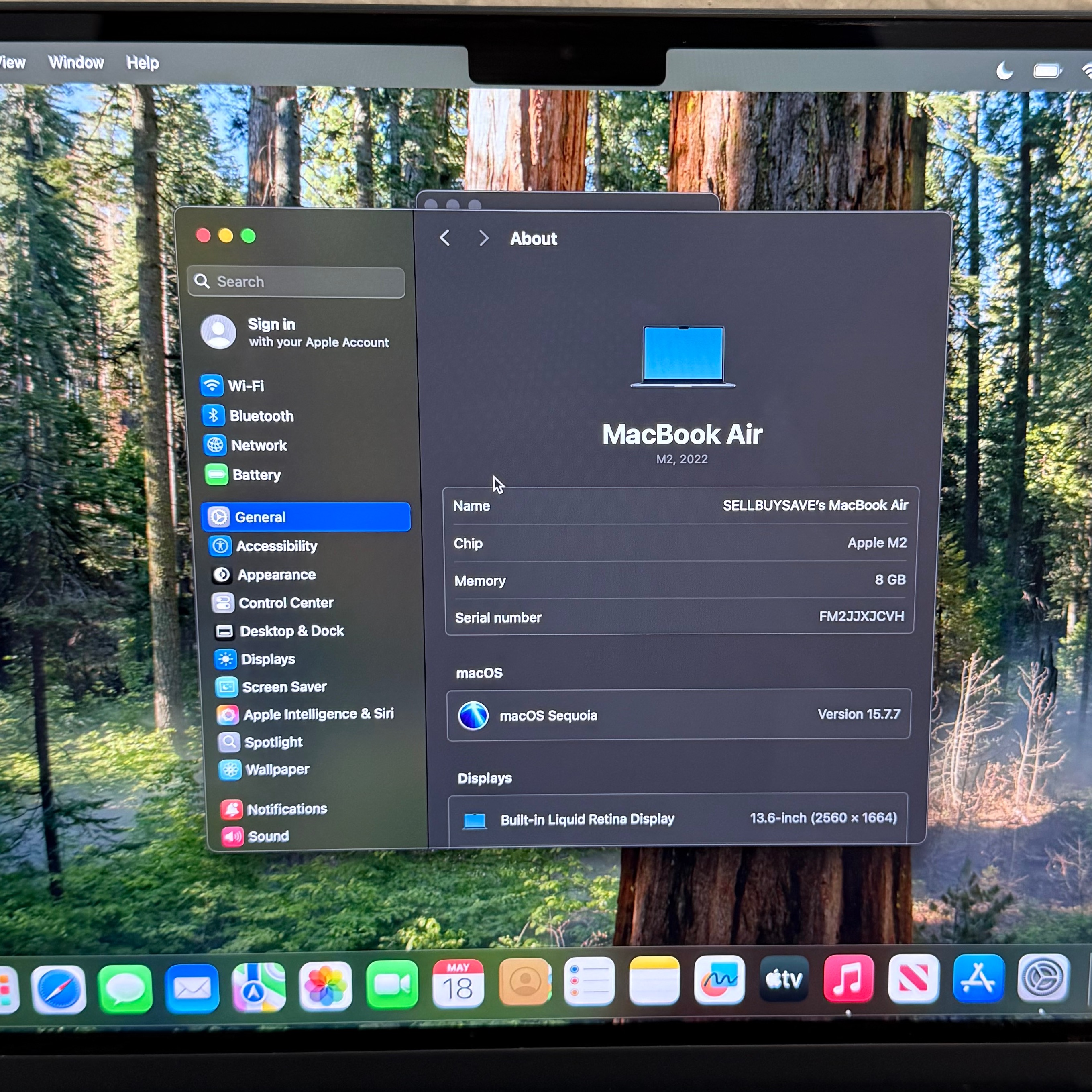The image size is (1092, 1092).
Task: Open Wallpaper settings
Action: click(x=265, y=770)
